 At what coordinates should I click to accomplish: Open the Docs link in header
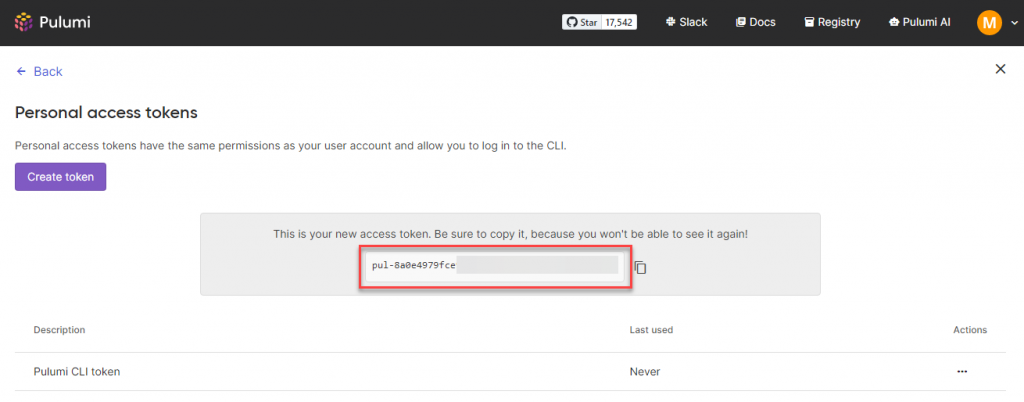point(756,22)
